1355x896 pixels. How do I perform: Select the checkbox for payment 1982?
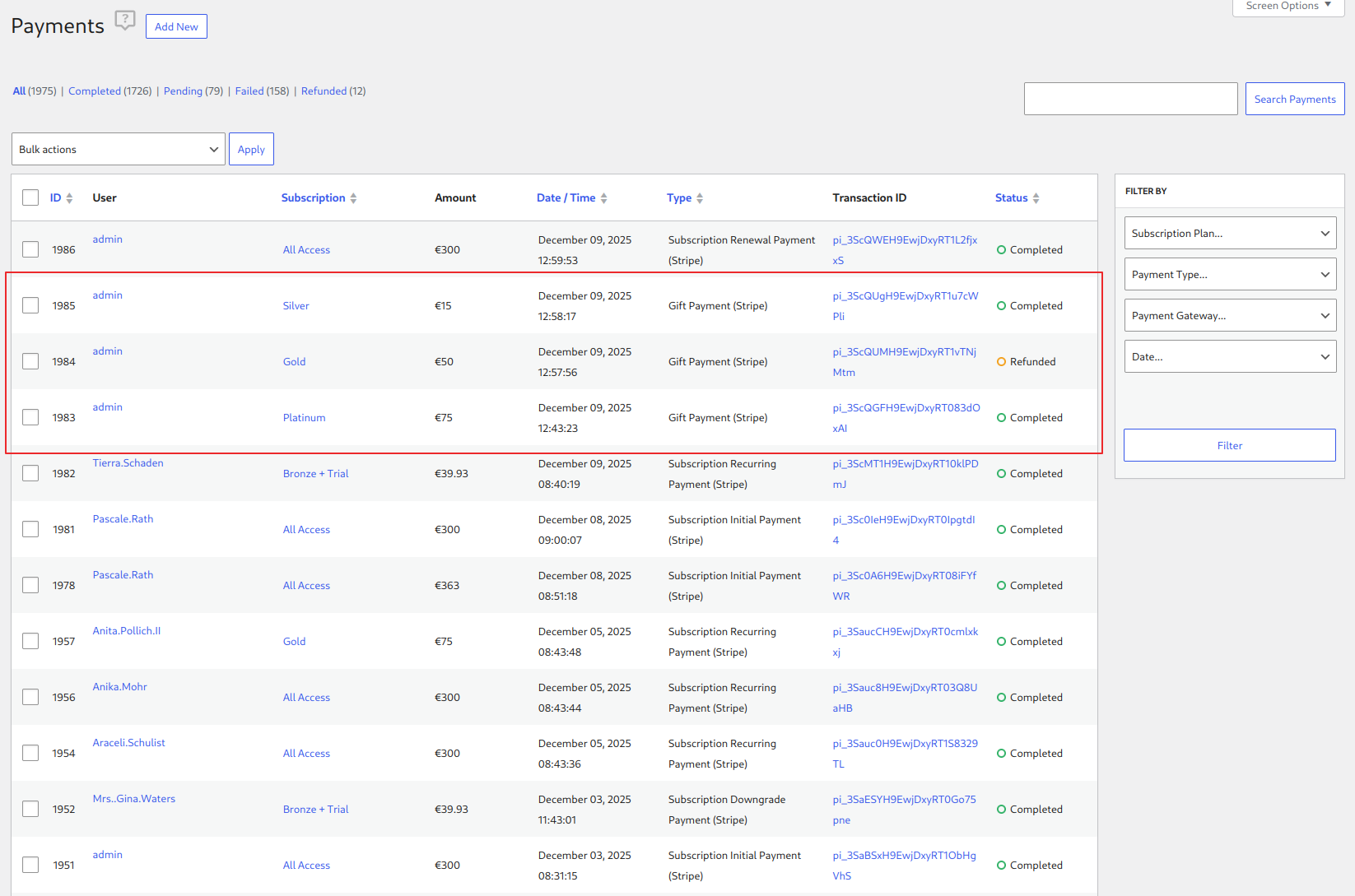point(30,473)
